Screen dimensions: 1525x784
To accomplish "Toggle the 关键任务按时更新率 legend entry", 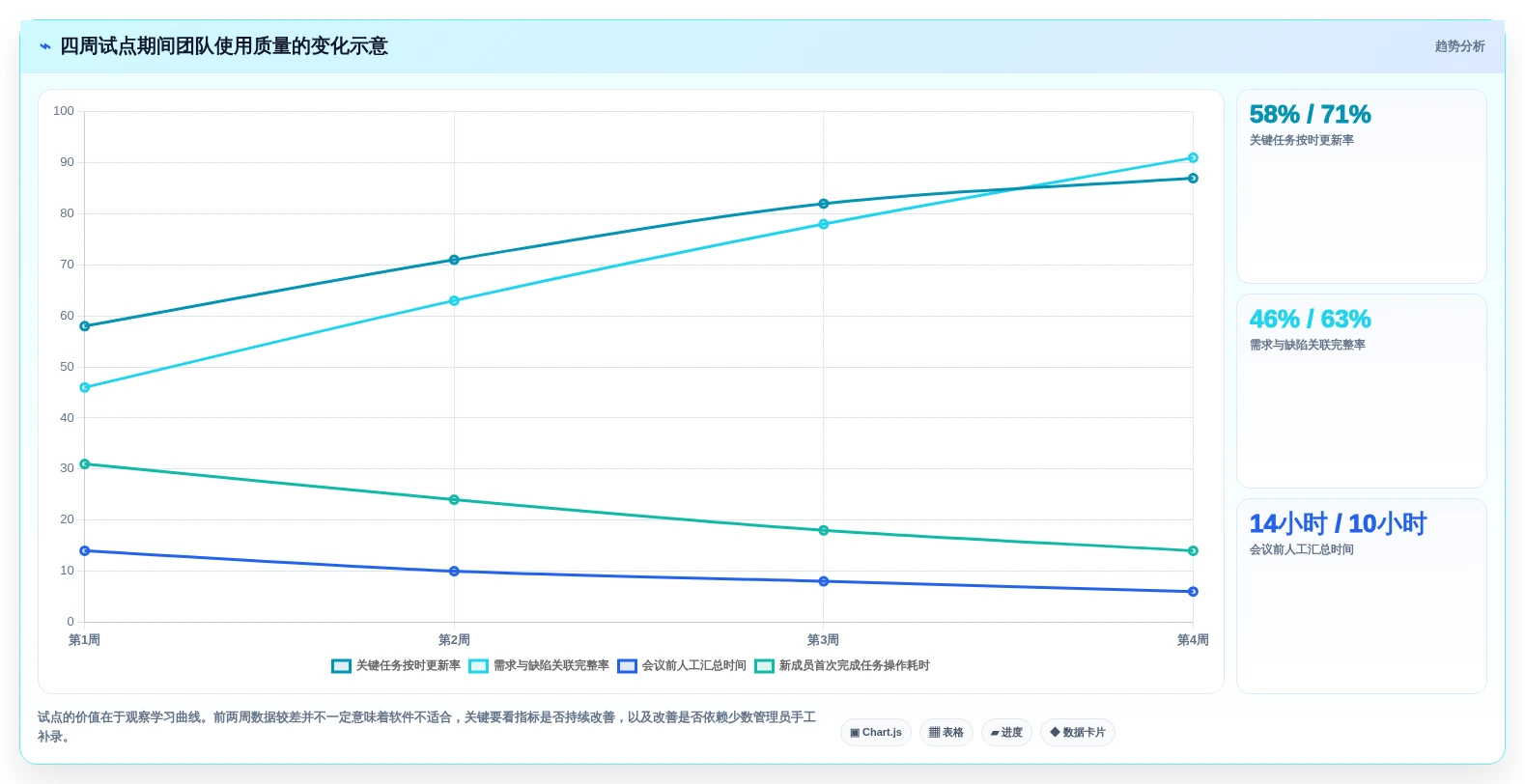I will (396, 666).
